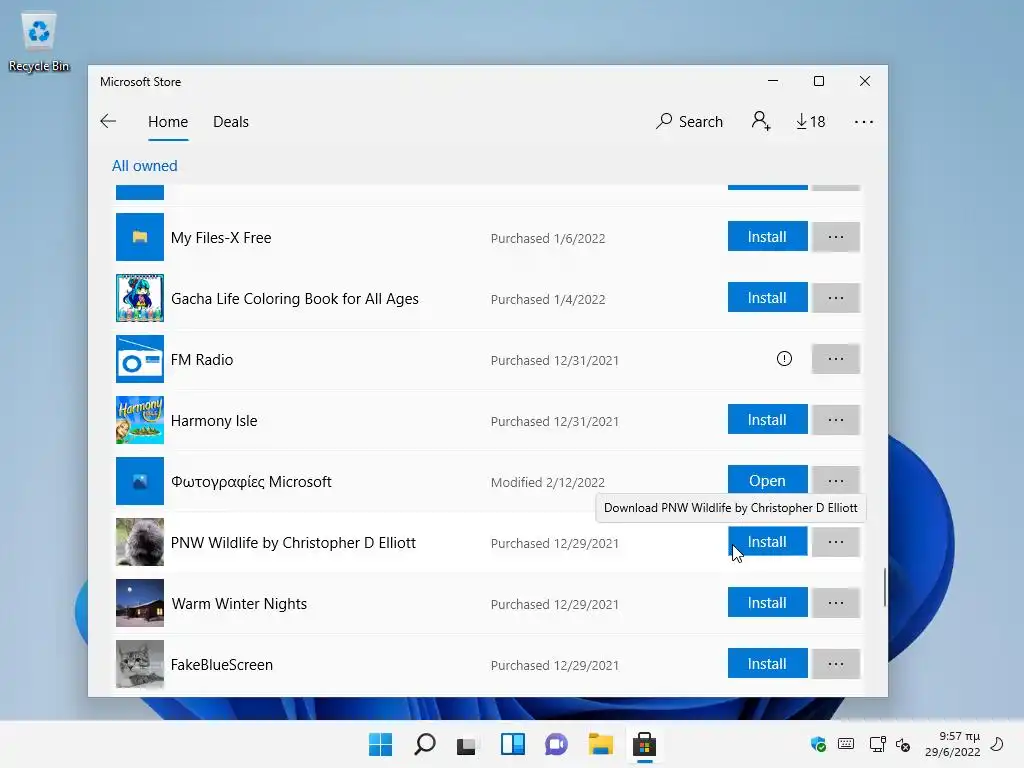Screen dimensions: 1024x768
Task: Click the Φωτογραφίες Microsoft photos icon
Action: coord(140,481)
